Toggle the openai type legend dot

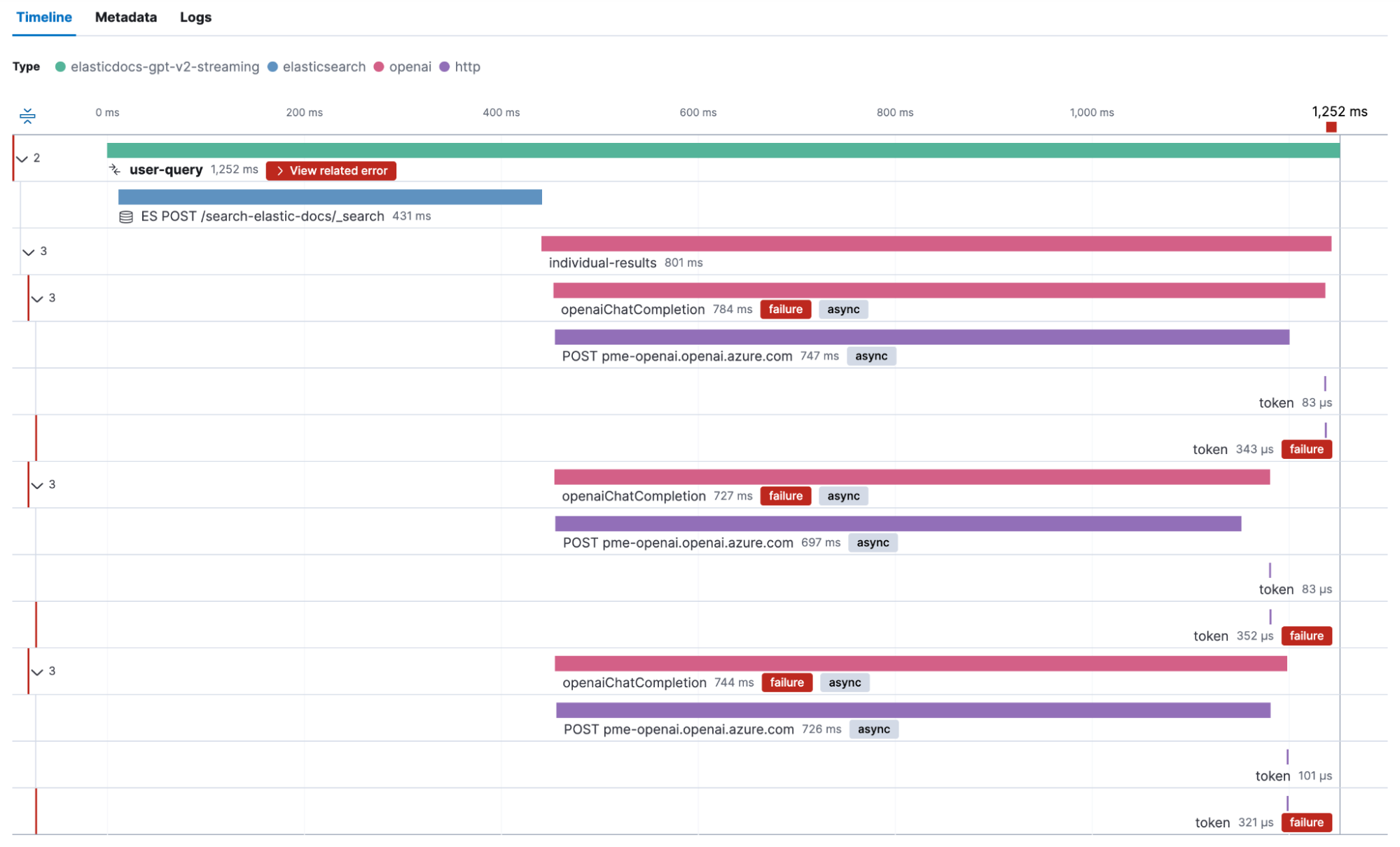click(379, 67)
